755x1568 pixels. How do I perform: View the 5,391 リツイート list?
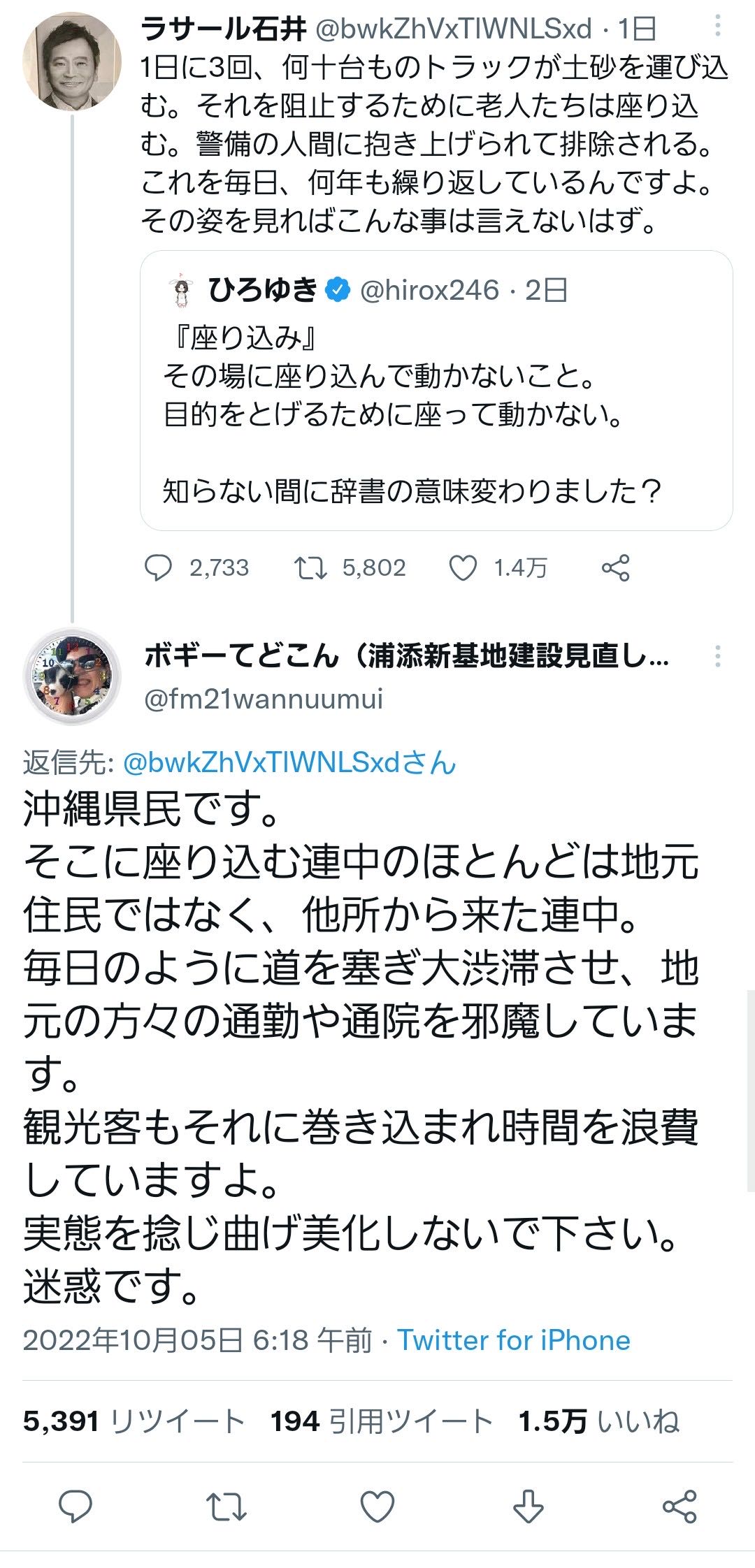[x=134, y=1421]
